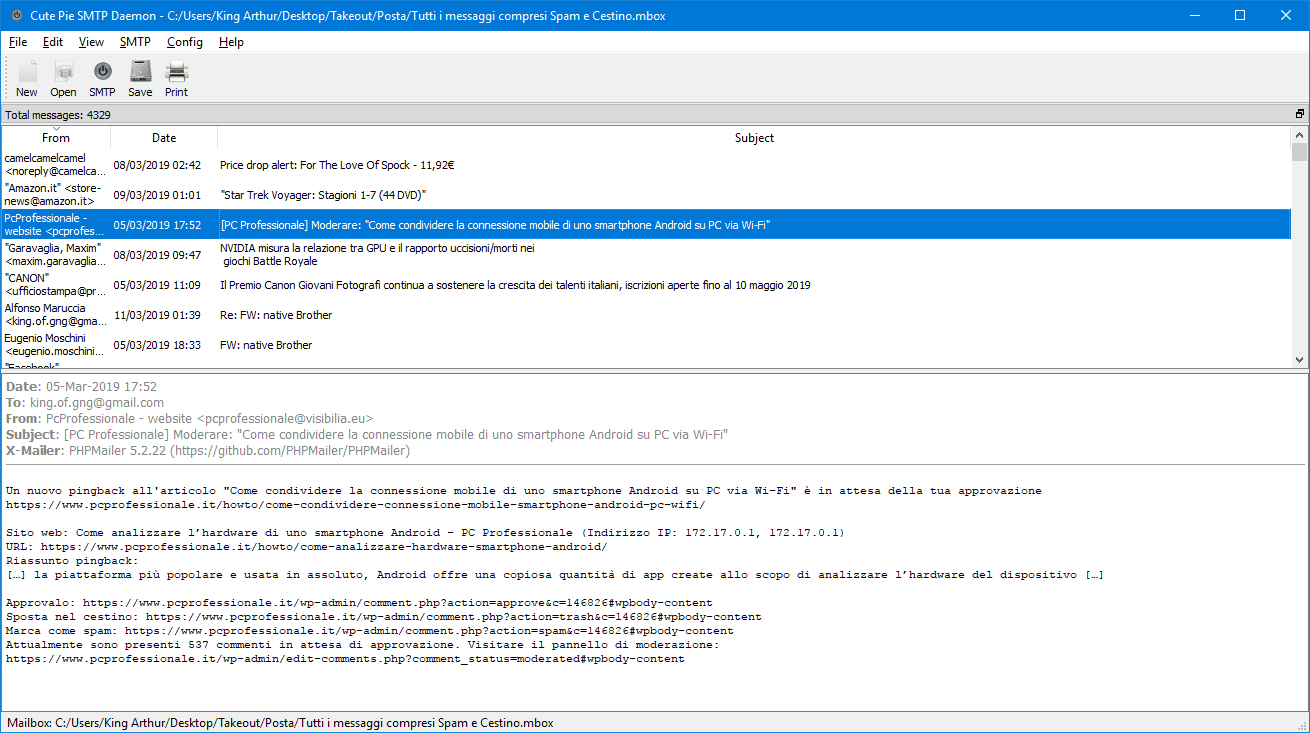Open the SMTP menu
The image size is (1310, 733).
tap(135, 42)
